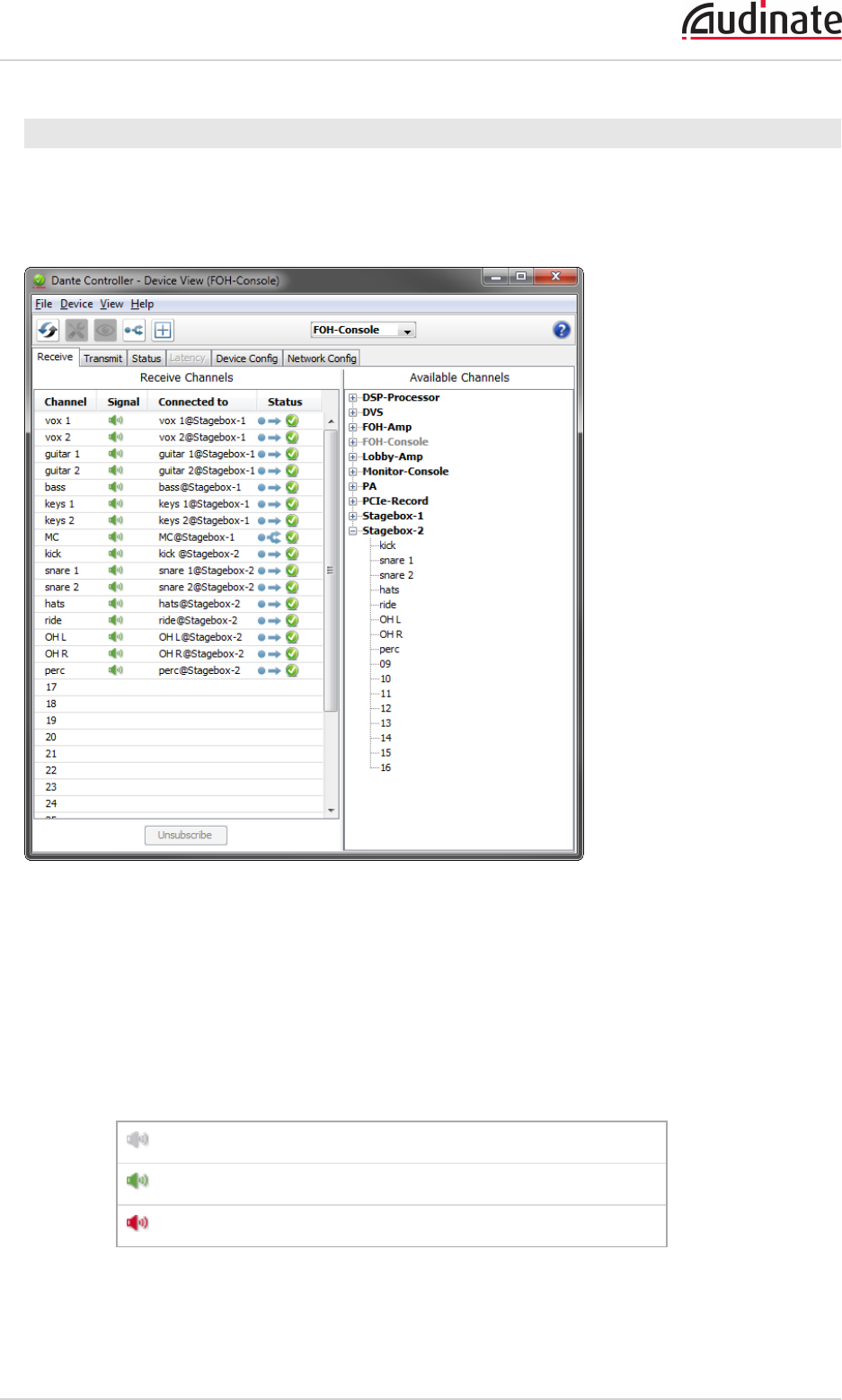Select empty receive channel row '17'
Screen dimensions: 842x1400
click(179, 687)
